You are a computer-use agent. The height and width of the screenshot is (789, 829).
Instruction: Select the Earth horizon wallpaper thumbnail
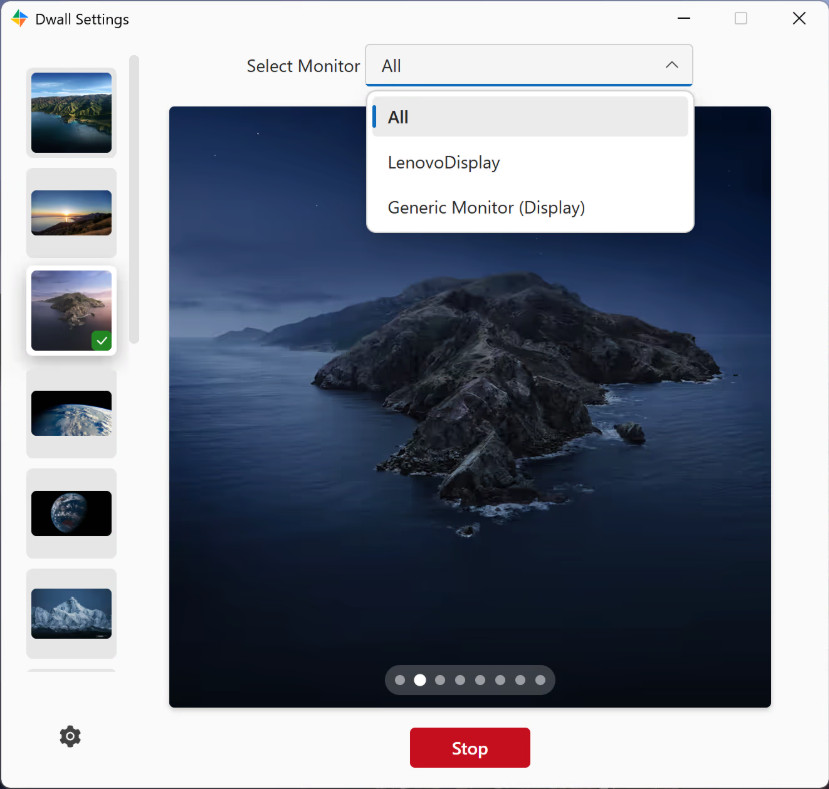pyautogui.click(x=71, y=413)
